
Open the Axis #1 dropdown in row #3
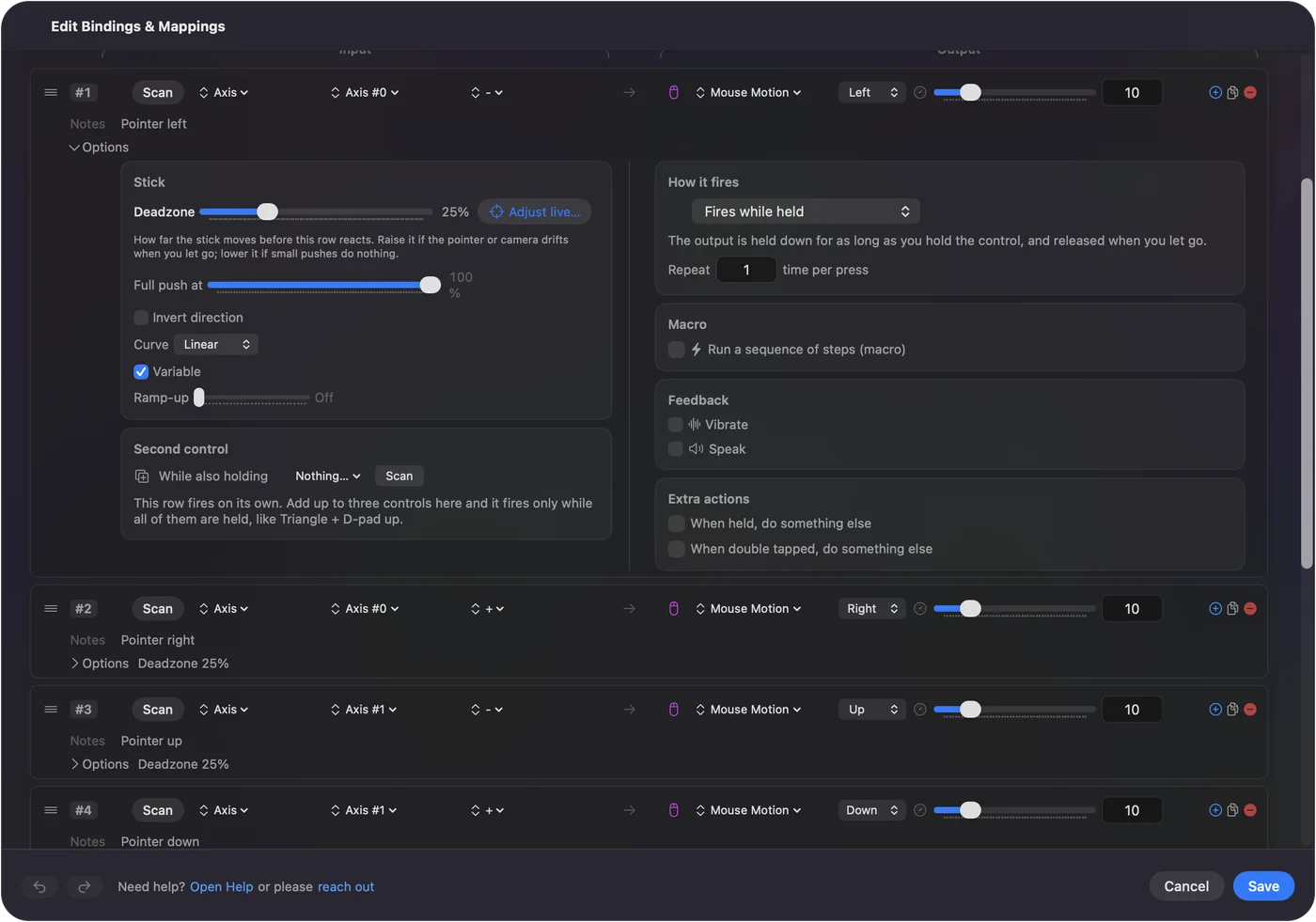364,710
